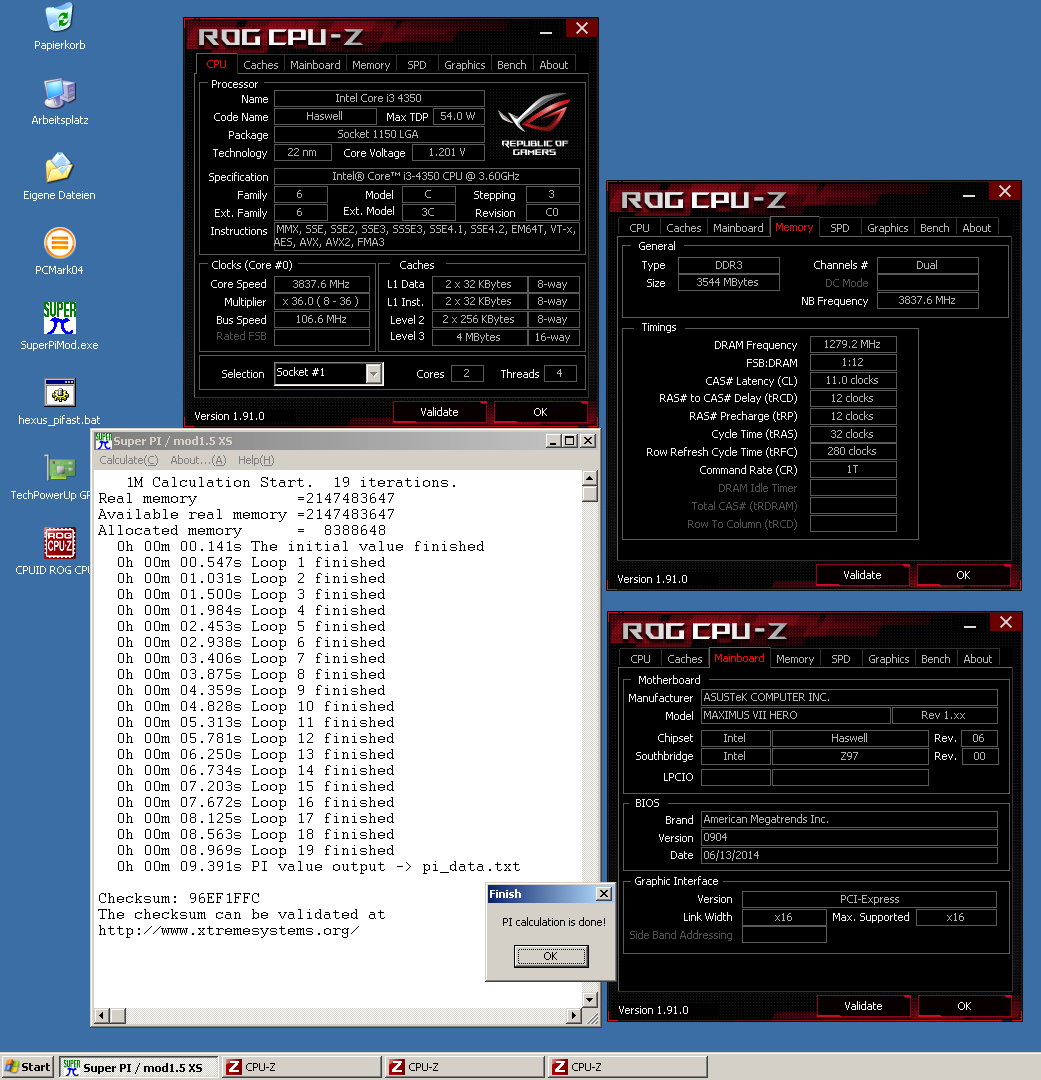Click the model field MAXIMUS VII HERO
The image size is (1041, 1080).
pos(795,716)
